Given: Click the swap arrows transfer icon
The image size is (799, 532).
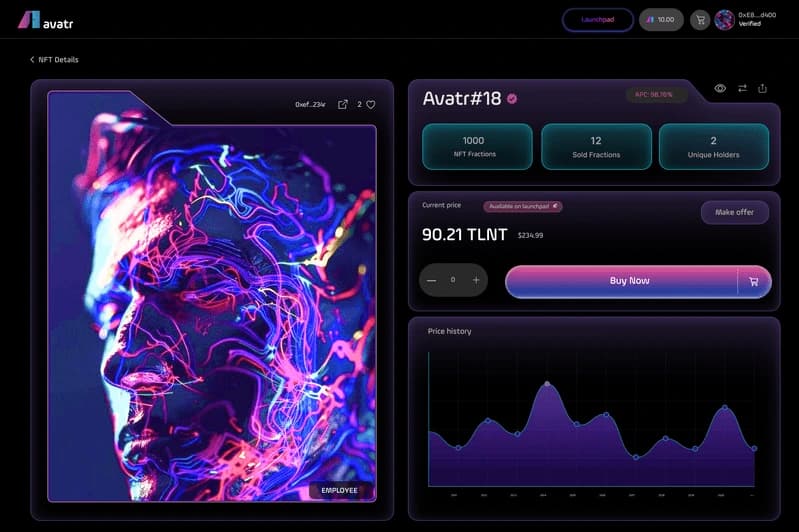Looking at the screenshot, I should pyautogui.click(x=742, y=88).
